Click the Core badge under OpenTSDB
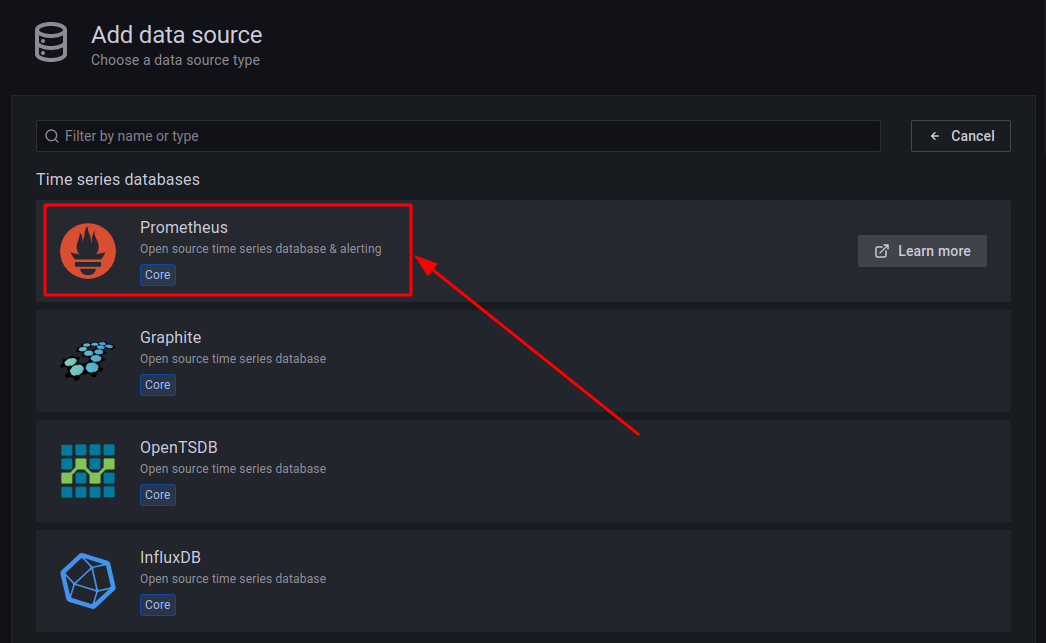 point(157,494)
